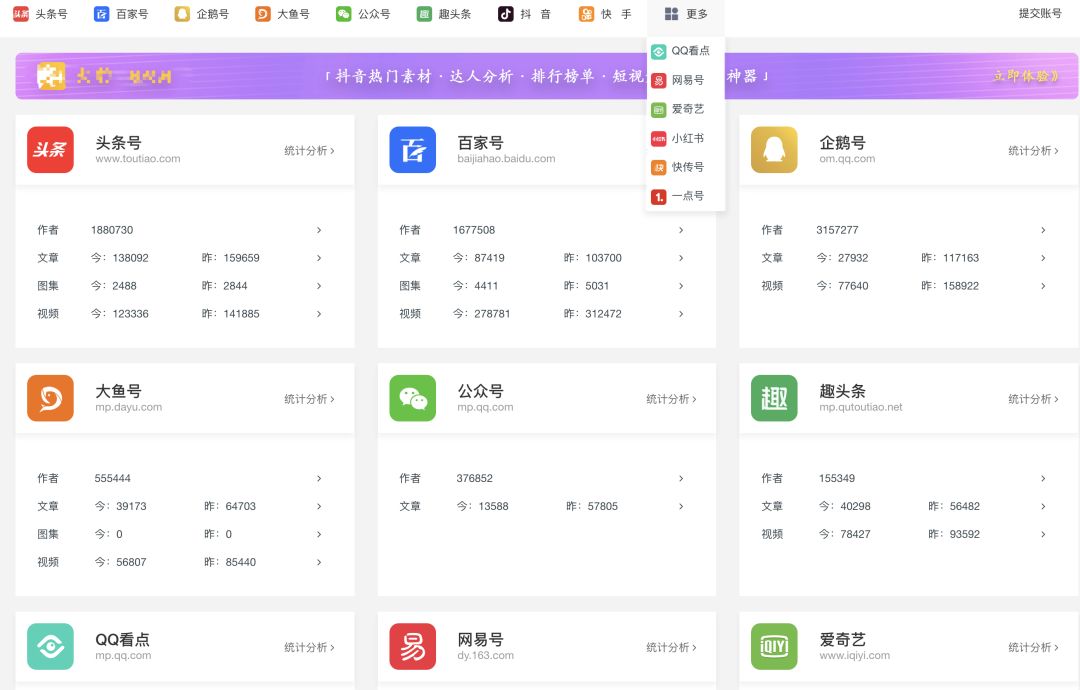Image resolution: width=1080 pixels, height=690 pixels.
Task: Expand the Toutiao 作者 row chevron
Action: (319, 230)
